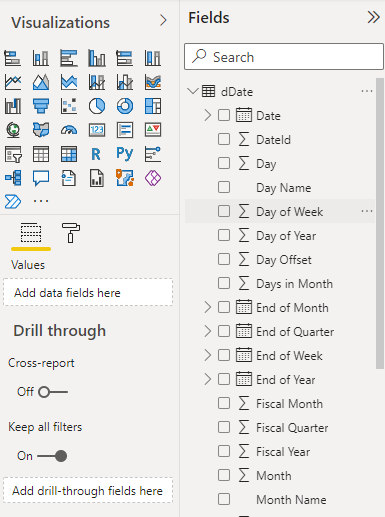Select the Q&A speech bubble visual
The height and width of the screenshot is (517, 385).
click(x=41, y=178)
